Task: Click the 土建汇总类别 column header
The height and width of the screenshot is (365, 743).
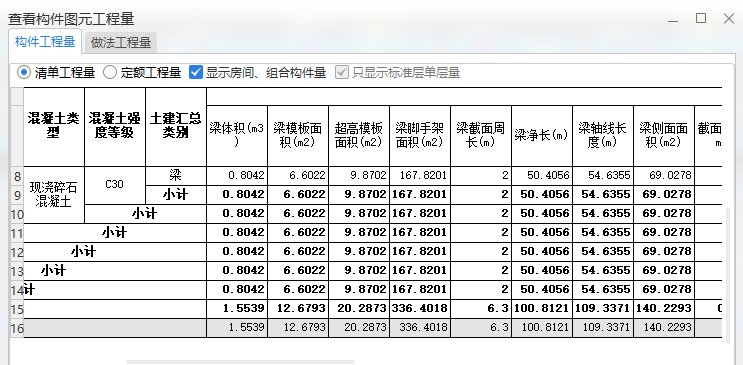Action: pos(176,127)
